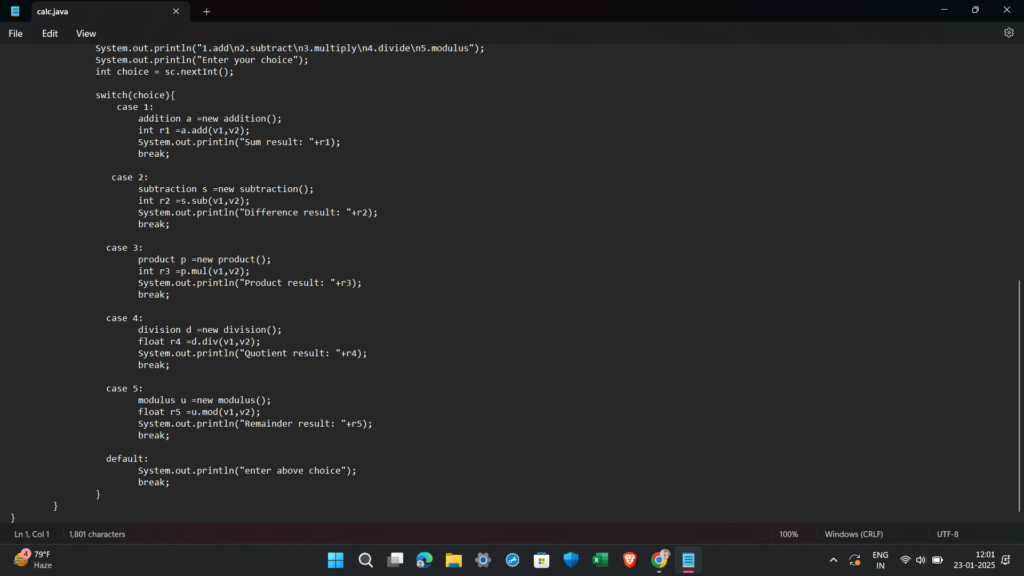
Task: Open Google Chrome from the taskbar
Action: click(x=659, y=560)
